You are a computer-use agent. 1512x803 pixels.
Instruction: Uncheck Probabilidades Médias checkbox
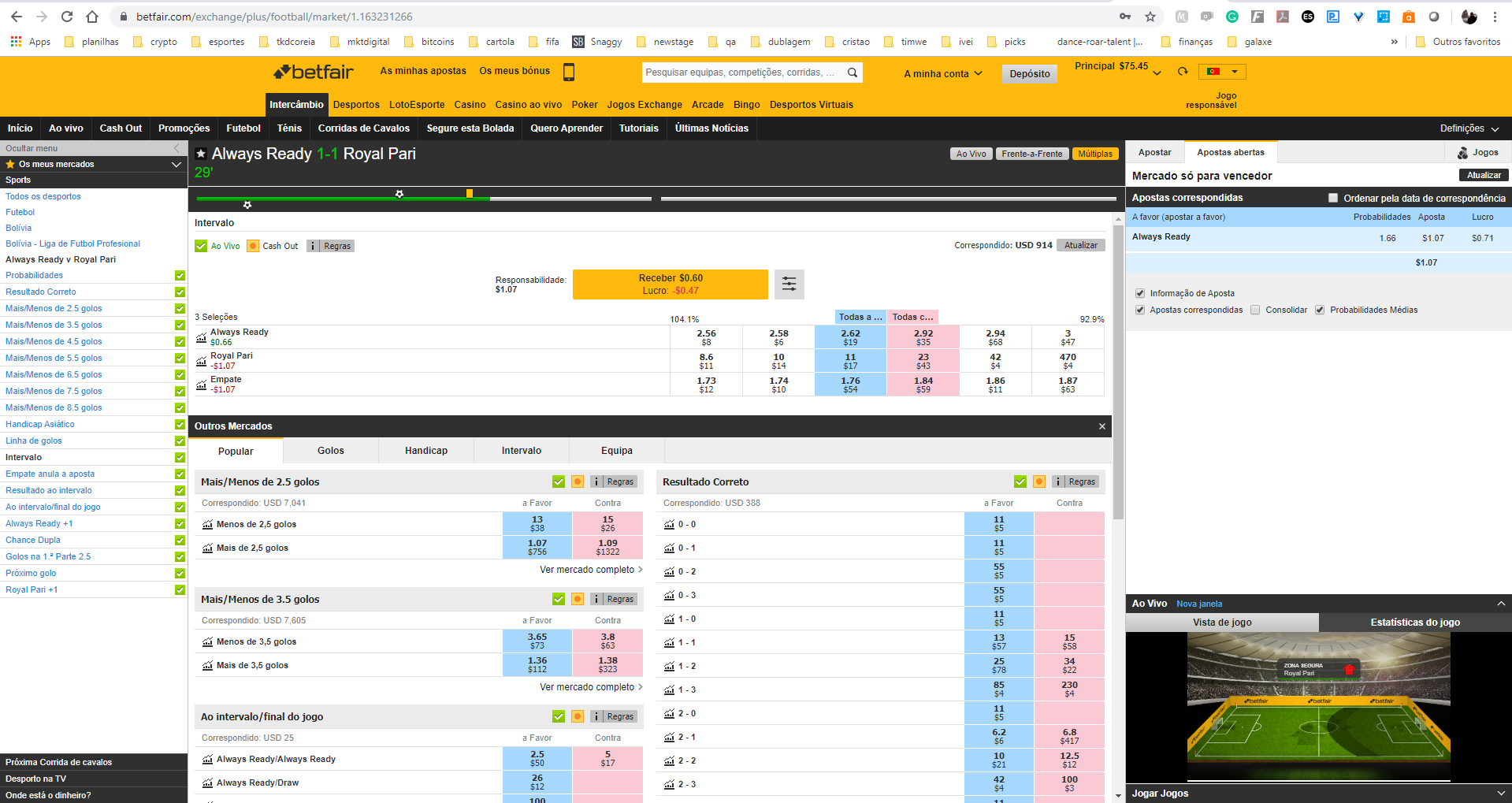click(x=1320, y=310)
